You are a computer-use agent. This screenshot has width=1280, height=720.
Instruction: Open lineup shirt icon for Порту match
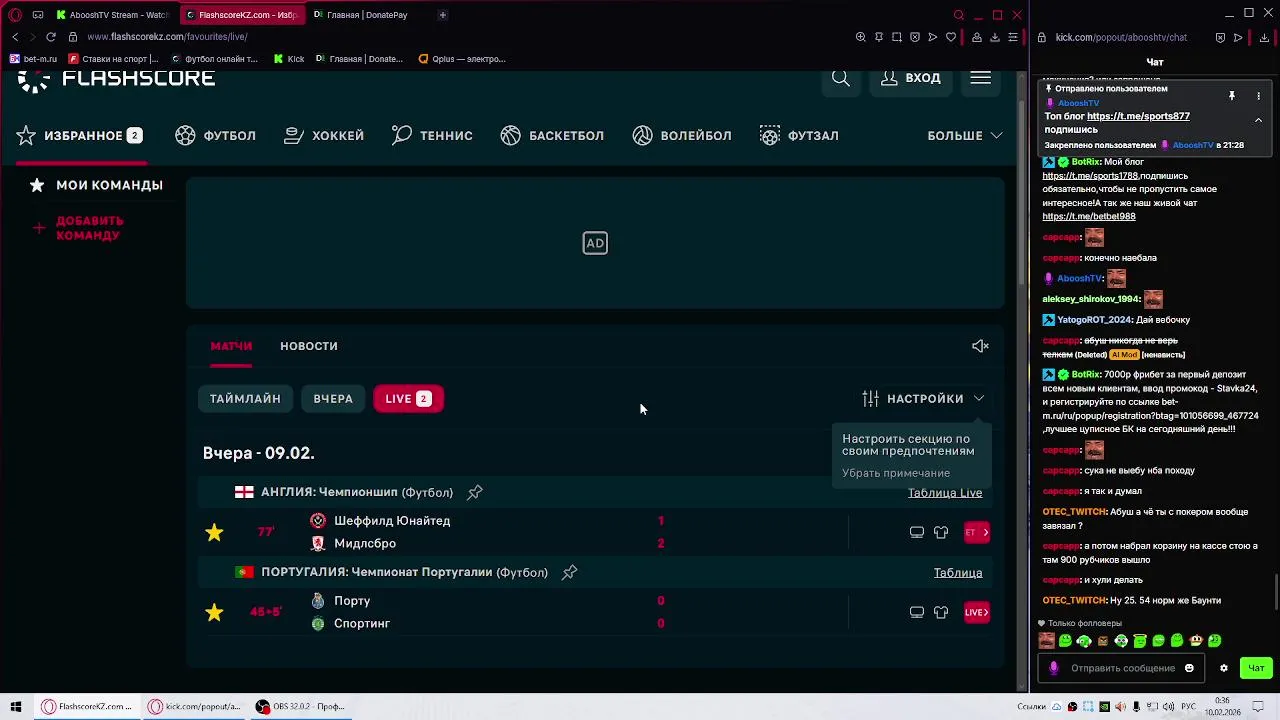(941, 612)
